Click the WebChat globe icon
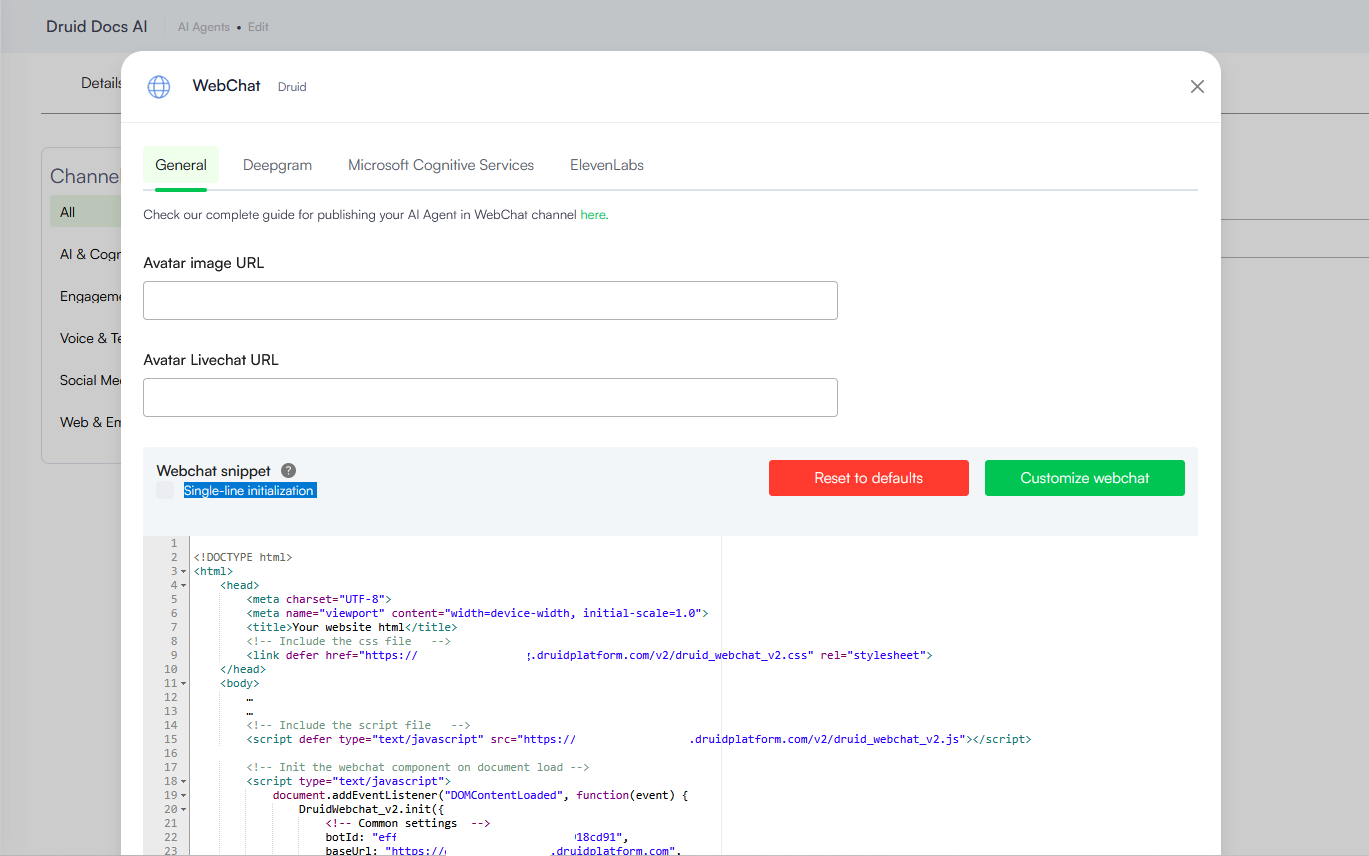 159,87
